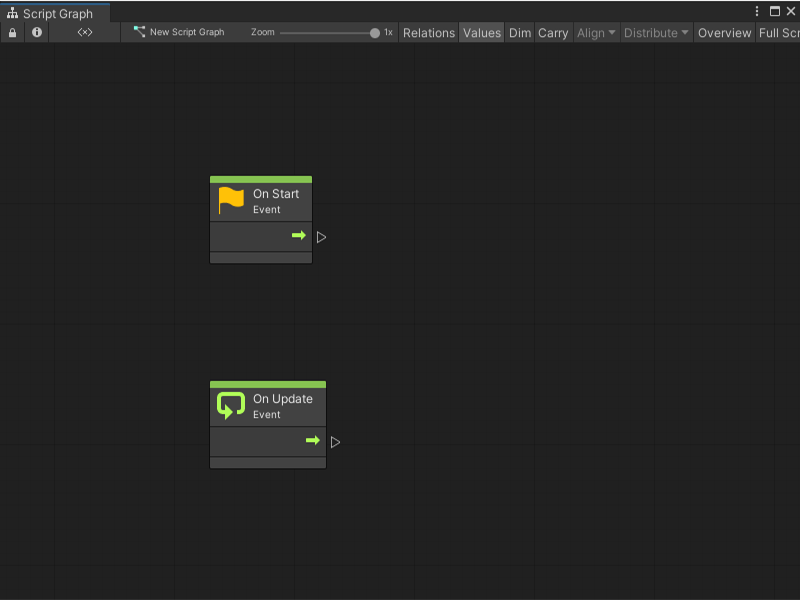Open the vertical ellipsis menu at top right
Screen dimensions: 800x600
[x=757, y=10]
